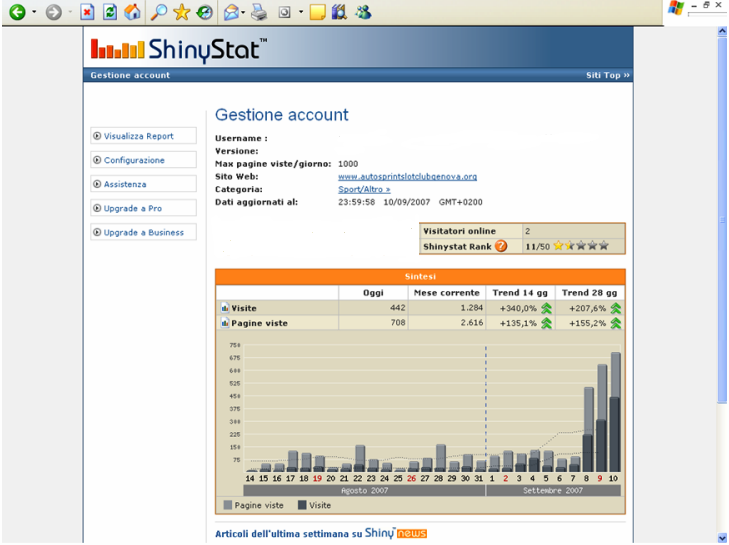Image resolution: width=729 pixels, height=545 pixels.
Task: Open History with the clock globe icon
Action: 205,12
